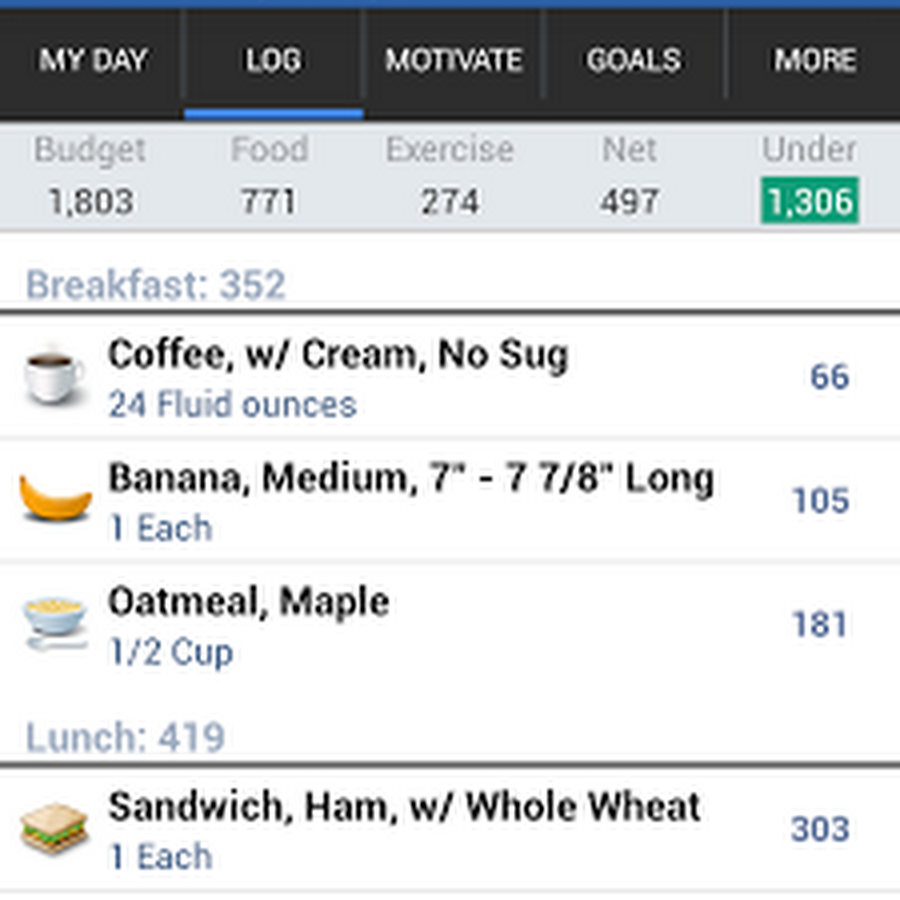This screenshot has height=900, width=900.
Task: Tap the oatmeal bowl icon
Action: click(x=55, y=622)
